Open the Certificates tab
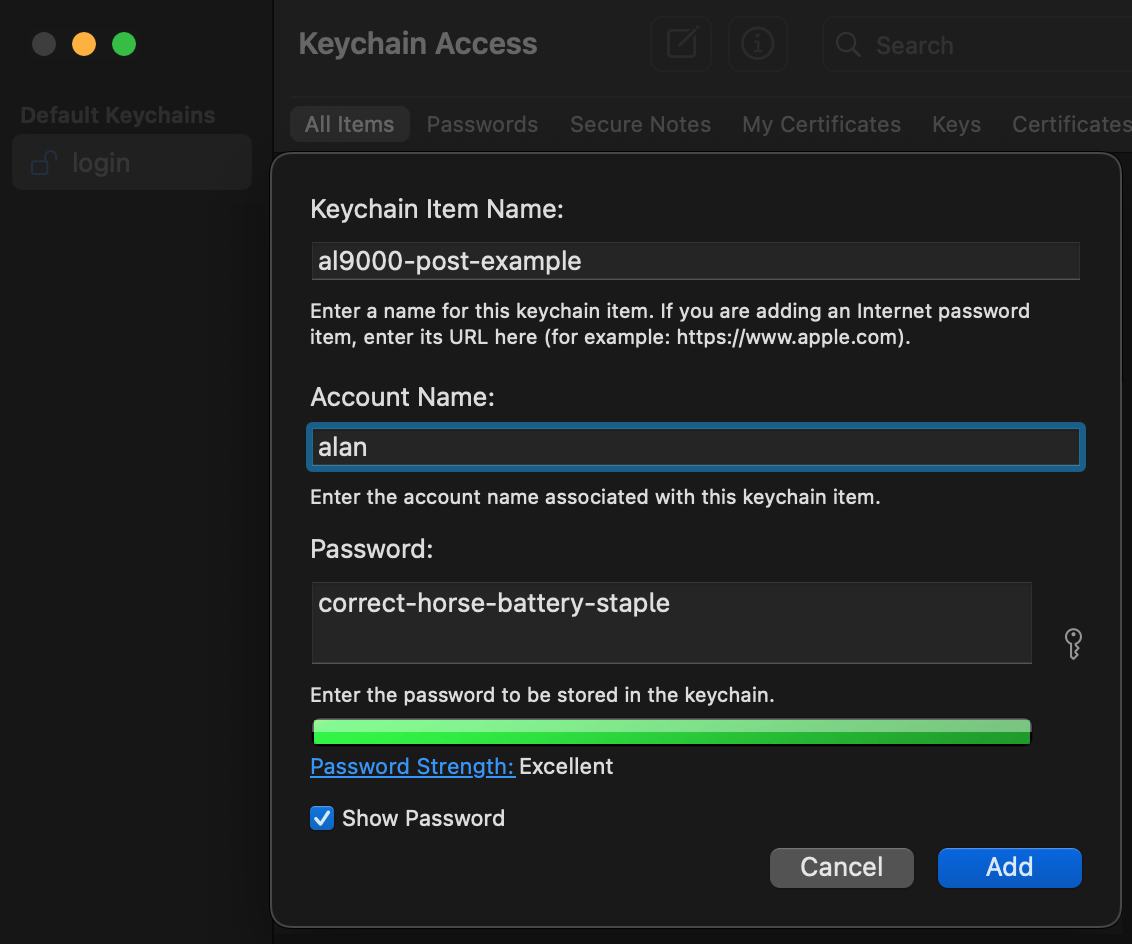The width and height of the screenshot is (1132, 944). (x=1070, y=124)
